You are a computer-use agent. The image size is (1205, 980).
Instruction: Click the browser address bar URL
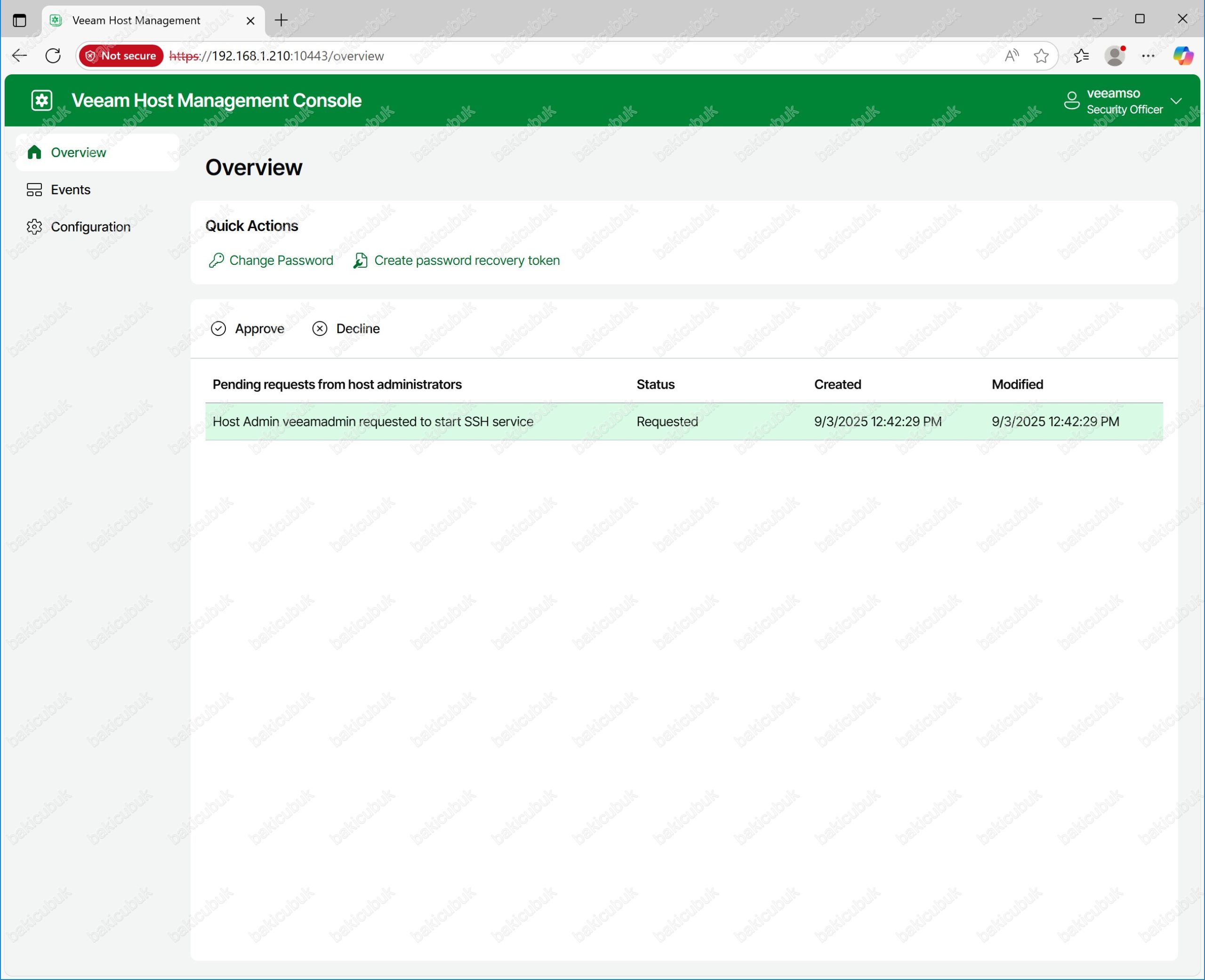[277, 56]
